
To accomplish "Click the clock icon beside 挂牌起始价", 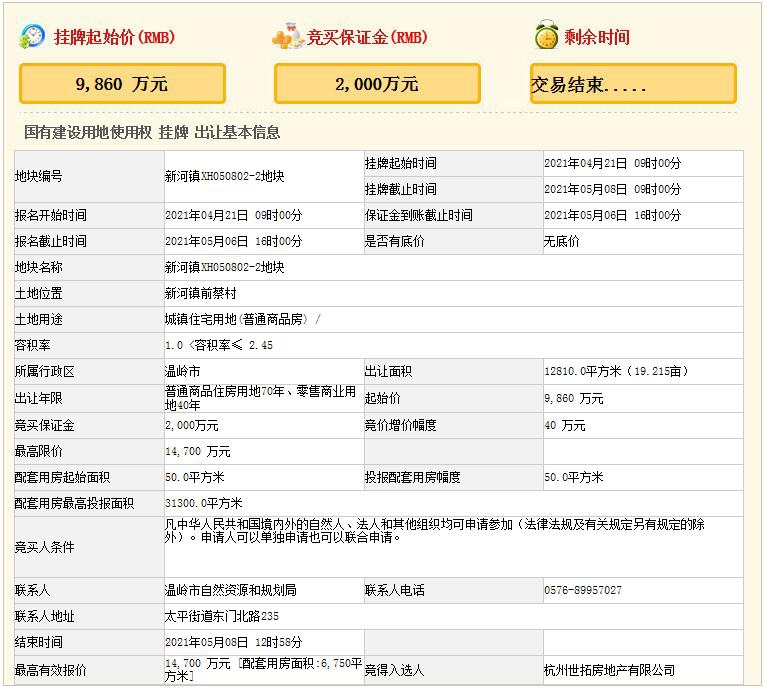I will click(32, 36).
